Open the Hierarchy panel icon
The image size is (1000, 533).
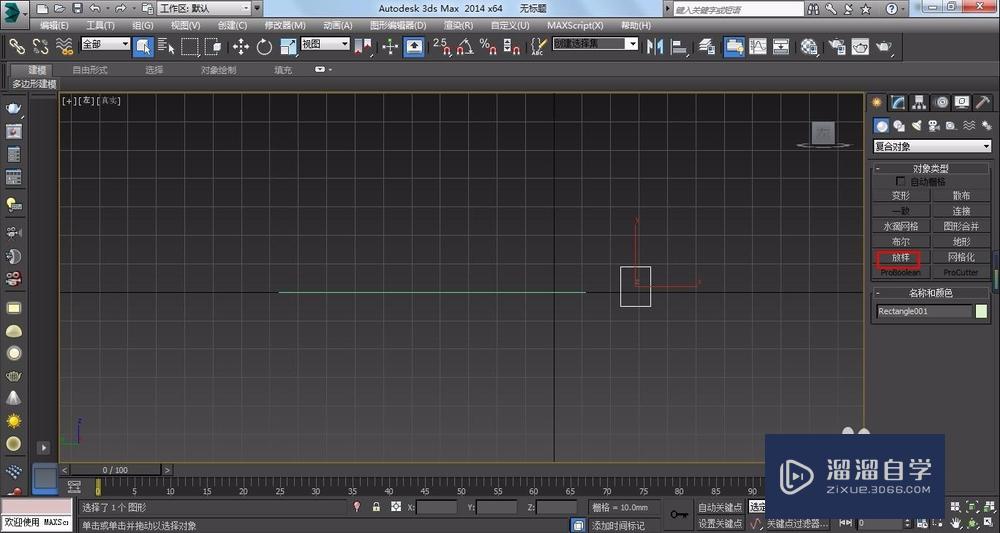tap(919, 103)
